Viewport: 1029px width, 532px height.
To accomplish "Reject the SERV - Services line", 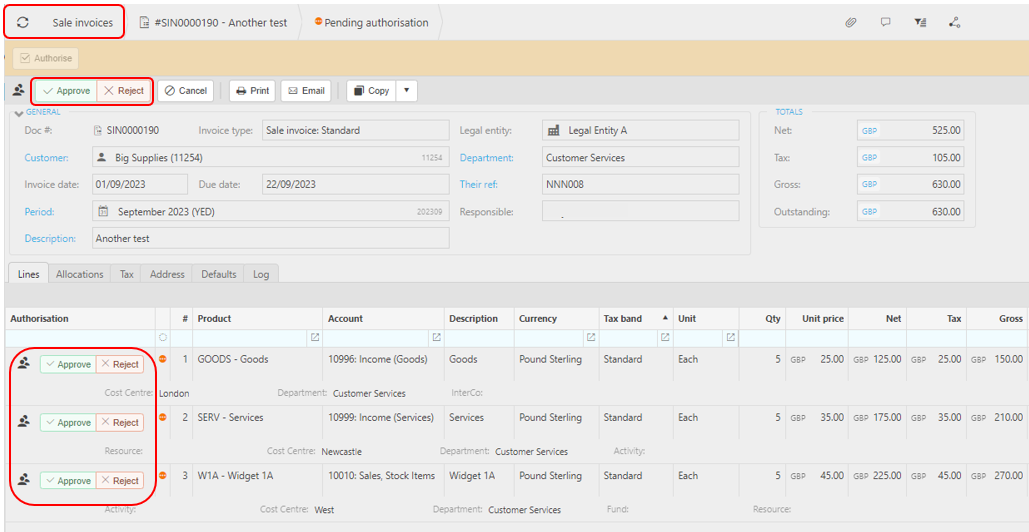I will click(119, 422).
